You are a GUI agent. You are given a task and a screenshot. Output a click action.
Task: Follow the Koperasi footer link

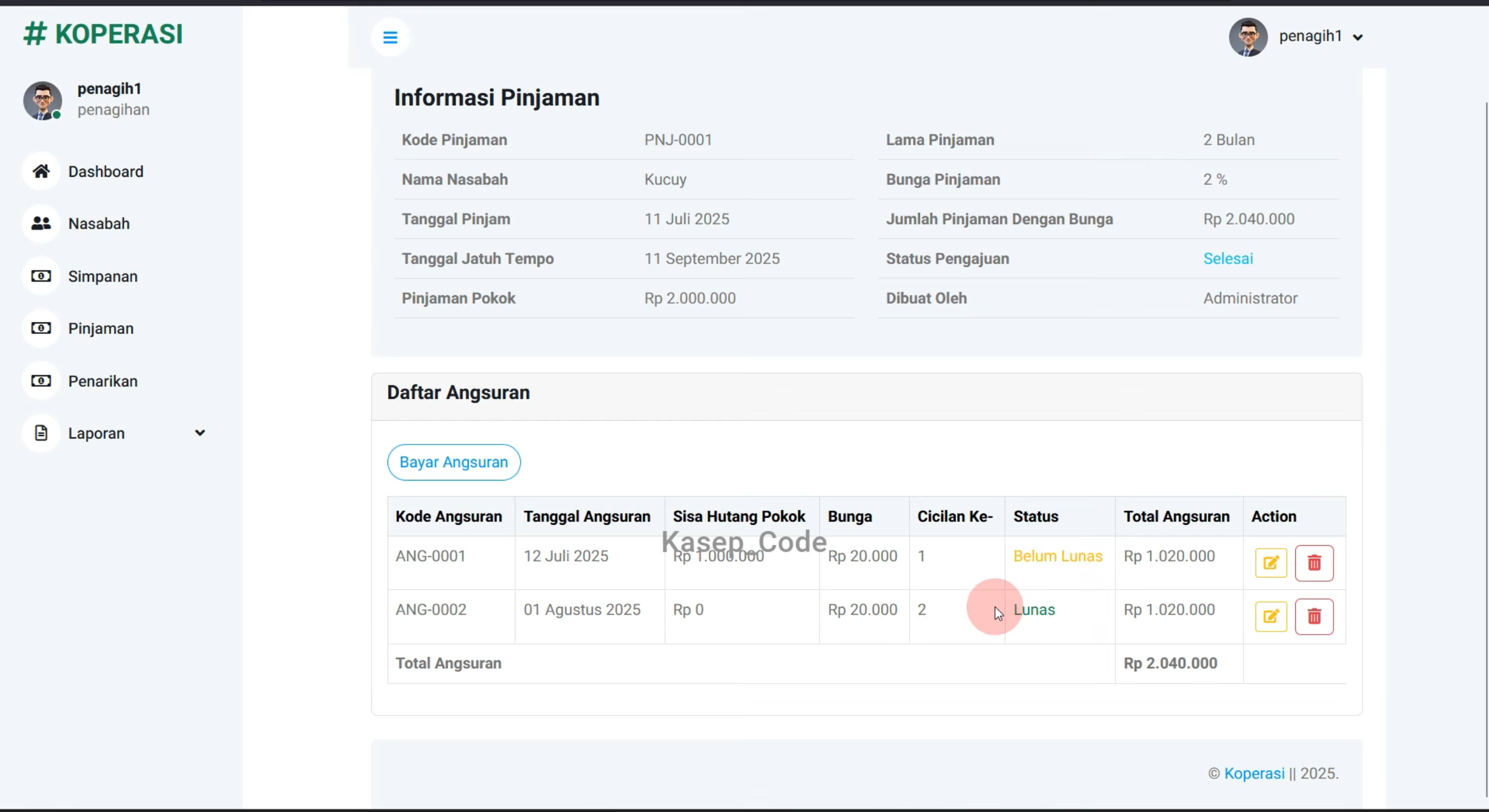point(1254,773)
